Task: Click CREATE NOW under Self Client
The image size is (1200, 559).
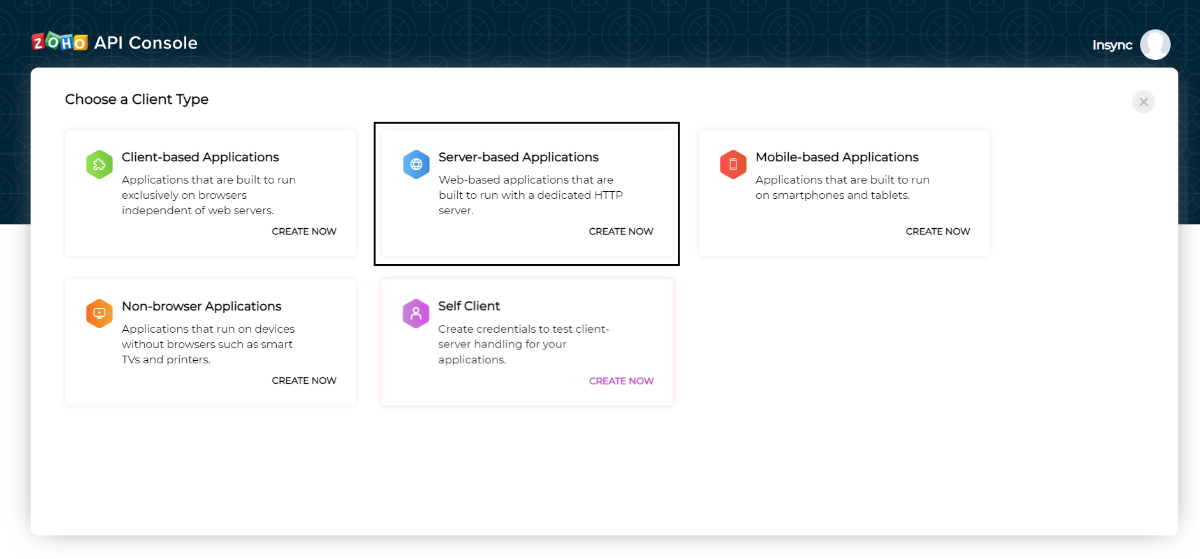Action: [621, 381]
